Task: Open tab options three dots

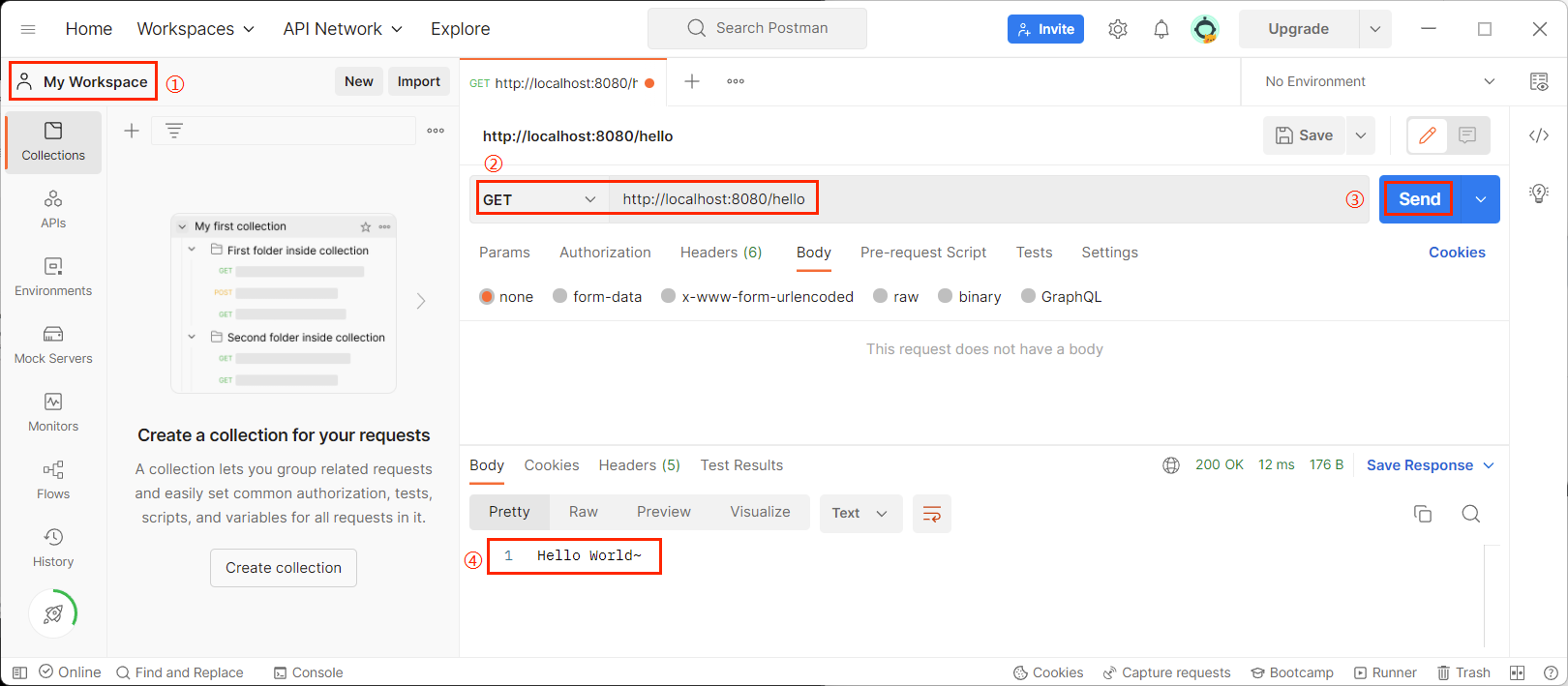Action: 736,81
